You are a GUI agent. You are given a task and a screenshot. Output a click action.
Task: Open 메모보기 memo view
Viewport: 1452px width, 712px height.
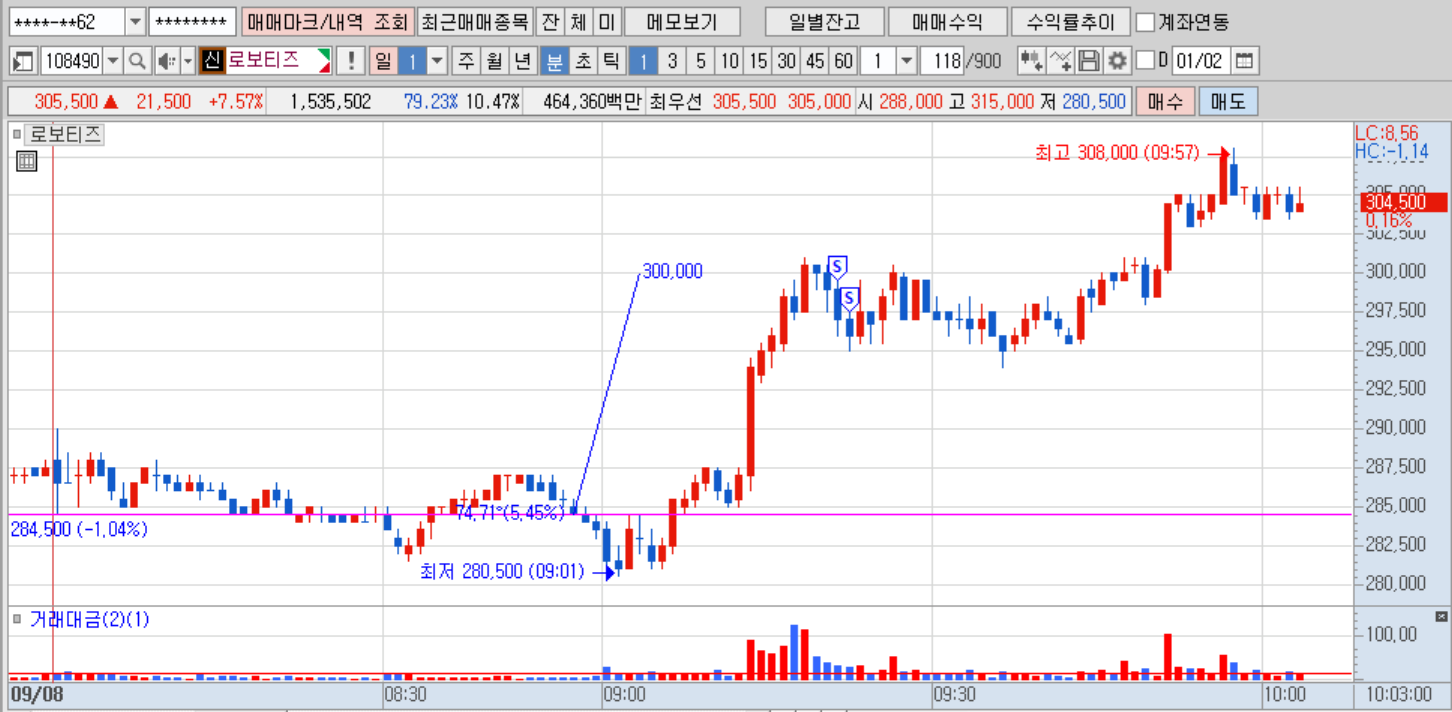[x=682, y=21]
